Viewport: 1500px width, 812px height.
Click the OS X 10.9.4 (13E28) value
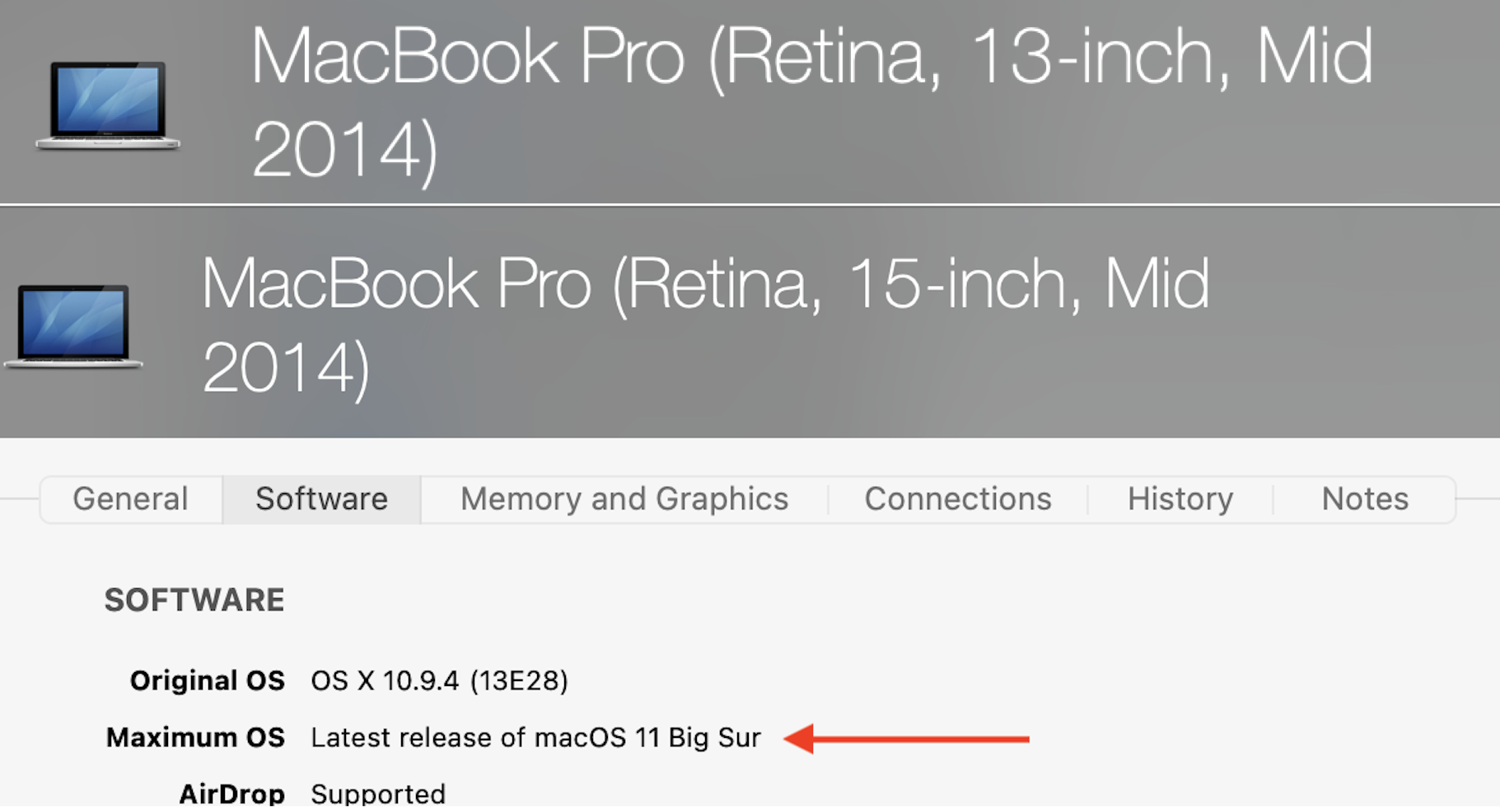(438, 680)
